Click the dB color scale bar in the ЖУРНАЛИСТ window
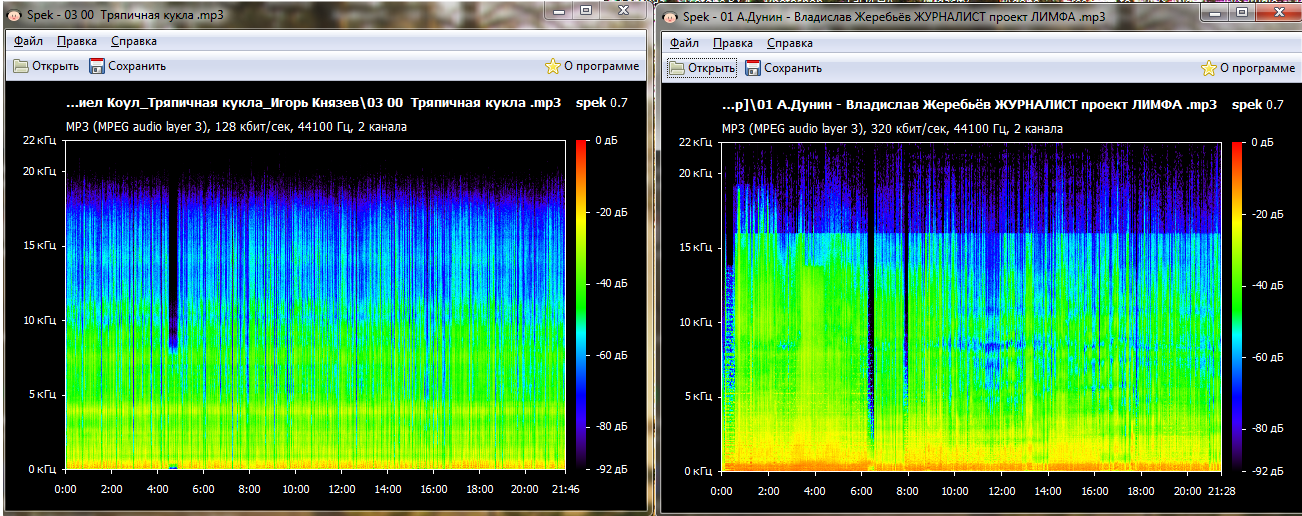This screenshot has height=516, width=1302. [1237, 305]
